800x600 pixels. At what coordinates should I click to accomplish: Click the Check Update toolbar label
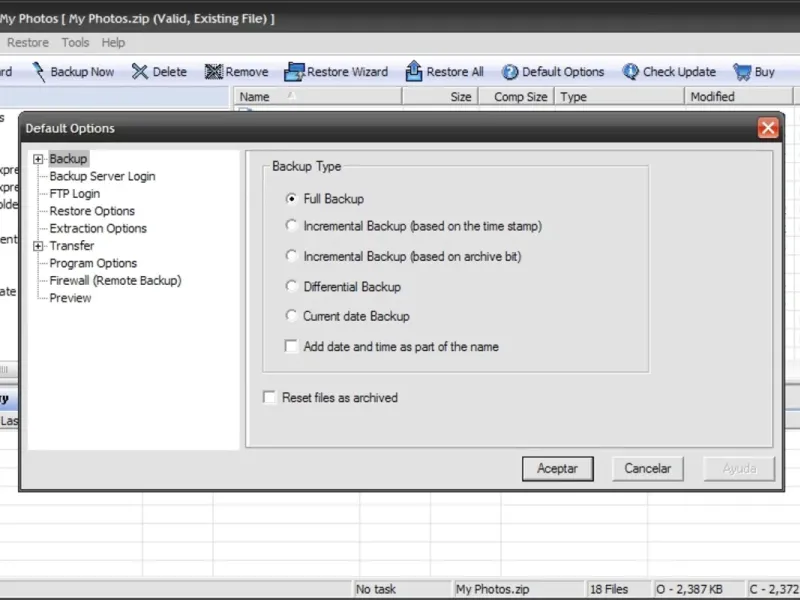pos(679,72)
